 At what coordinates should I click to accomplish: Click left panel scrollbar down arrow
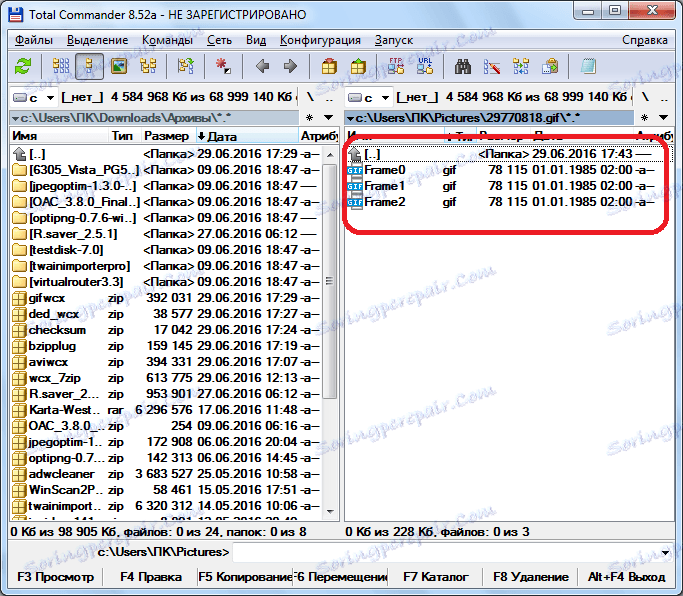(330, 512)
